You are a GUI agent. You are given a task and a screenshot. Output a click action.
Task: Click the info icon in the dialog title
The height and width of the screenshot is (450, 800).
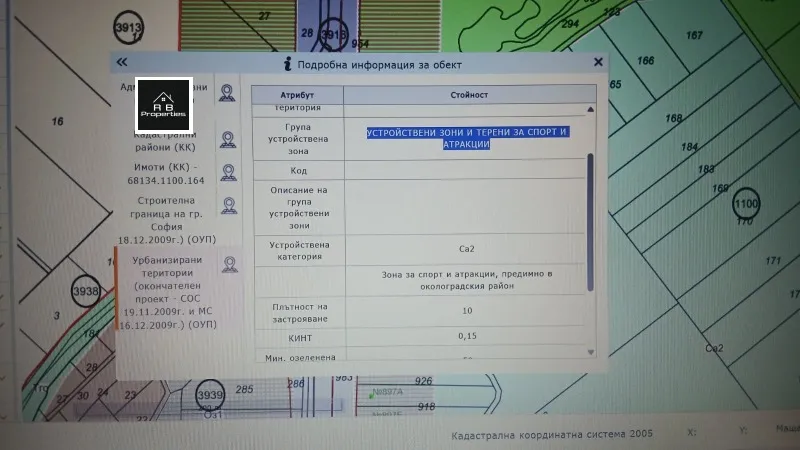[x=289, y=64]
